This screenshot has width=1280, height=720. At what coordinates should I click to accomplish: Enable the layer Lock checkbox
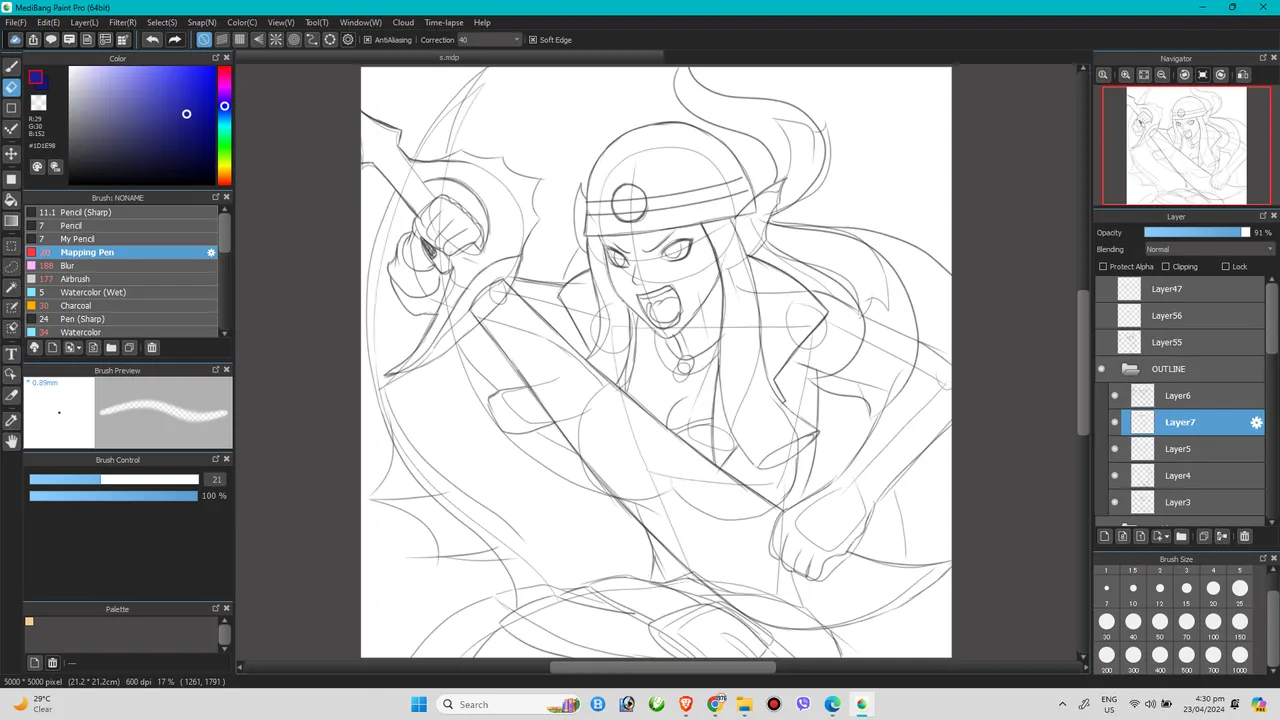pos(1226,267)
